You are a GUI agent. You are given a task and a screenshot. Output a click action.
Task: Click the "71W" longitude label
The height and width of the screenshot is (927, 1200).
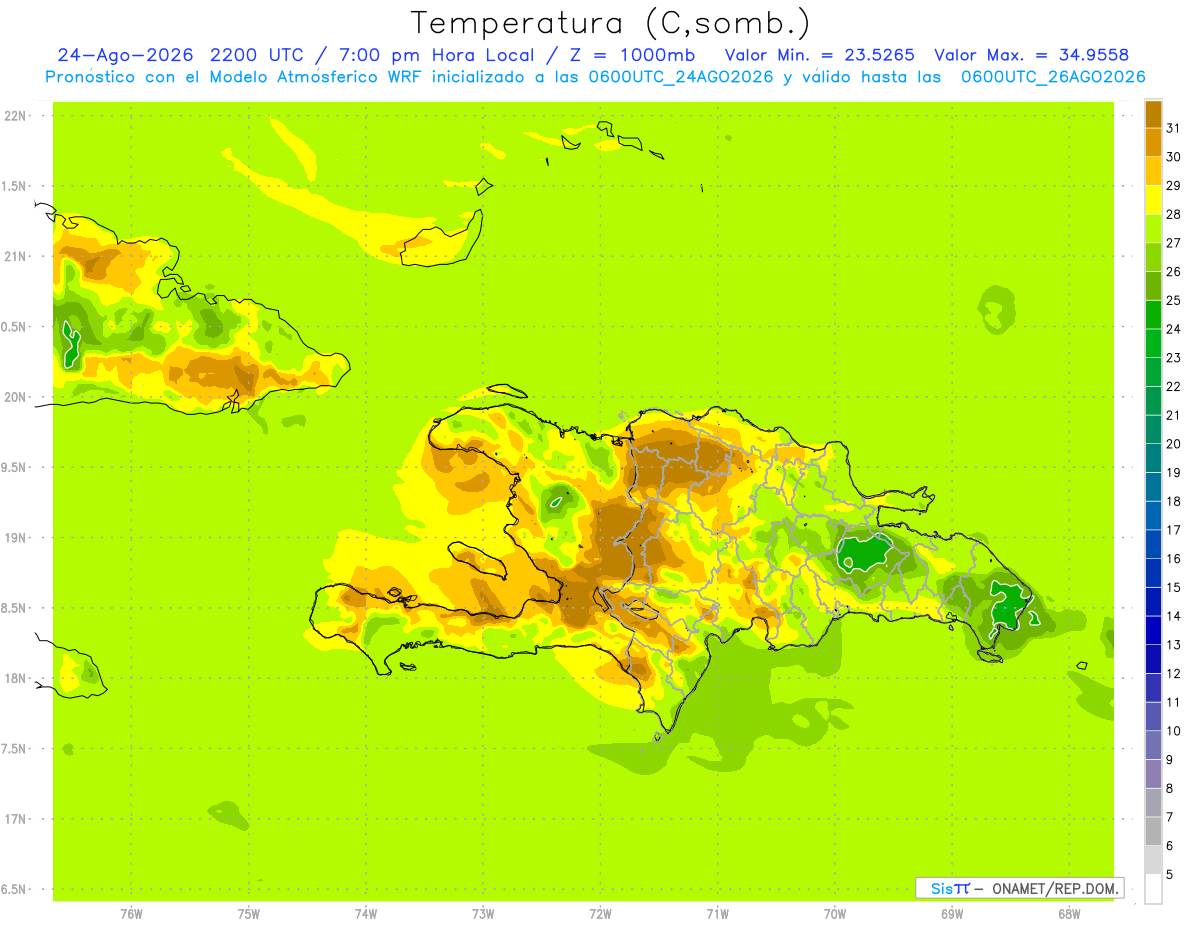click(x=717, y=914)
